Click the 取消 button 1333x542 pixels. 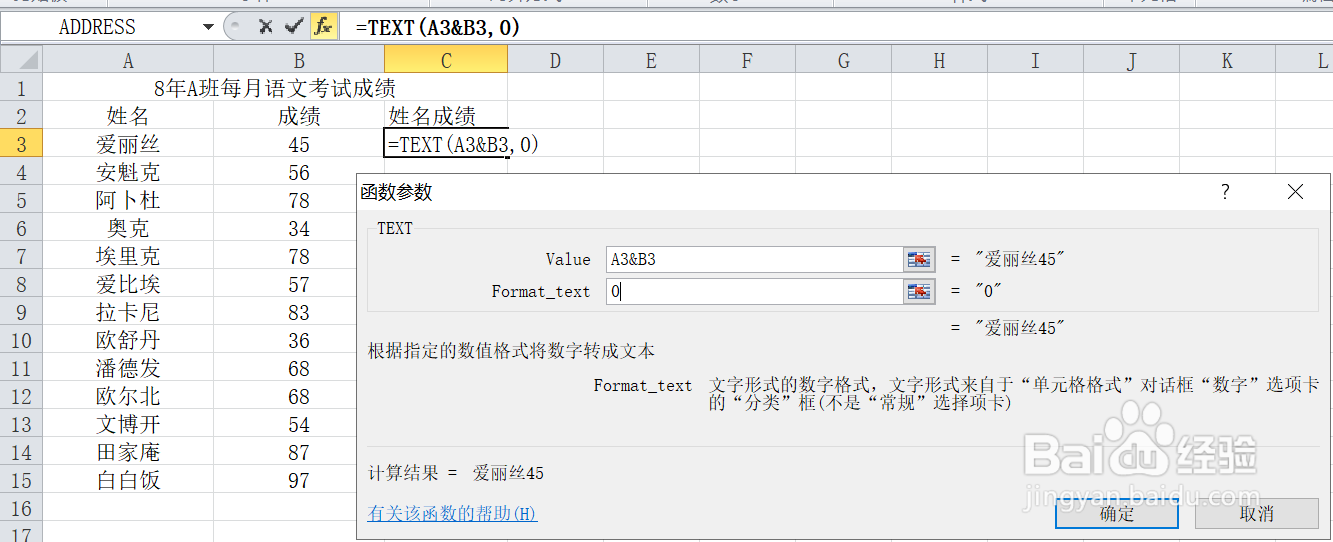click(1257, 514)
